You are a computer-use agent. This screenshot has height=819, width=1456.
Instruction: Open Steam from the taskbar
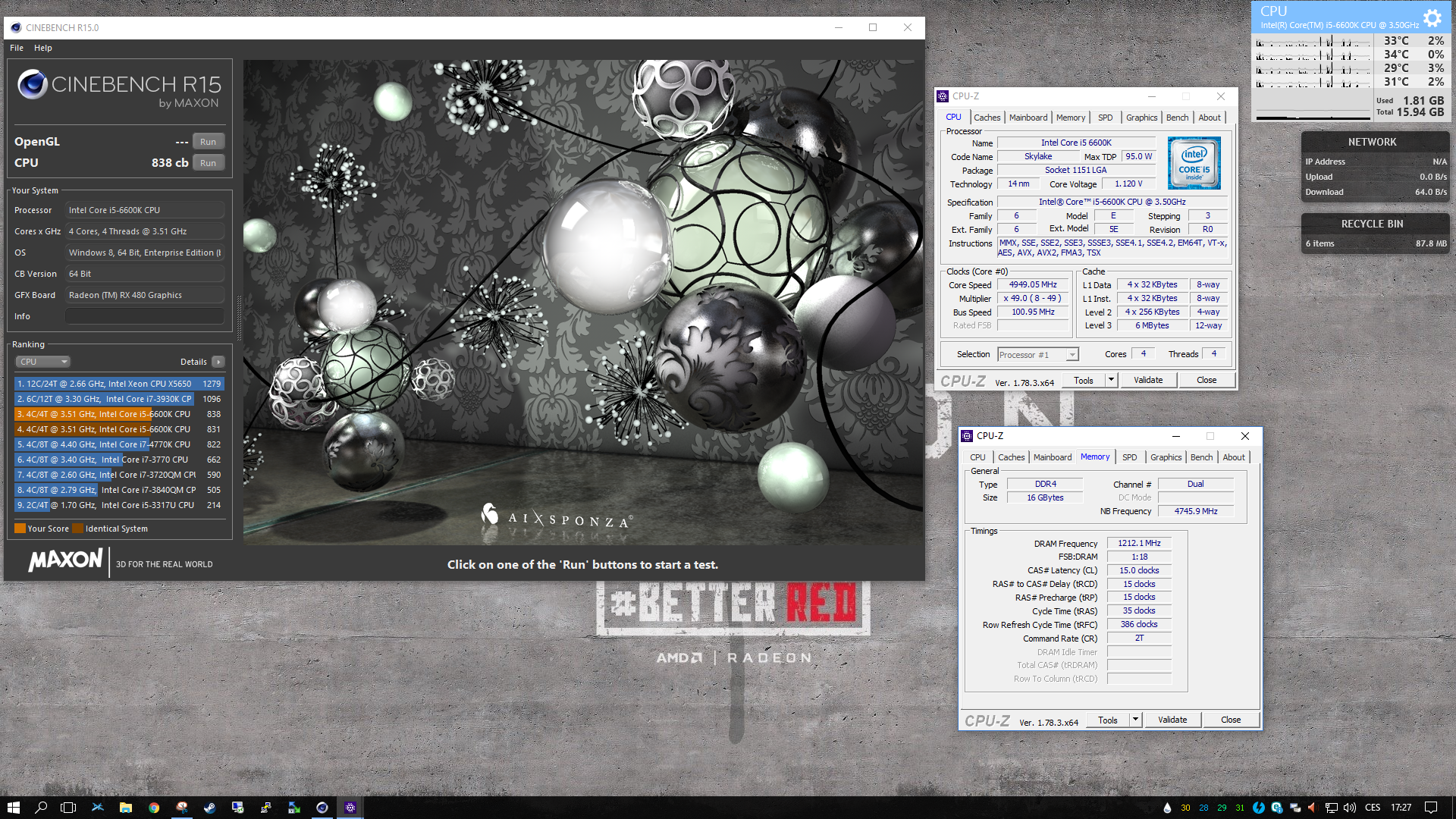[x=210, y=808]
